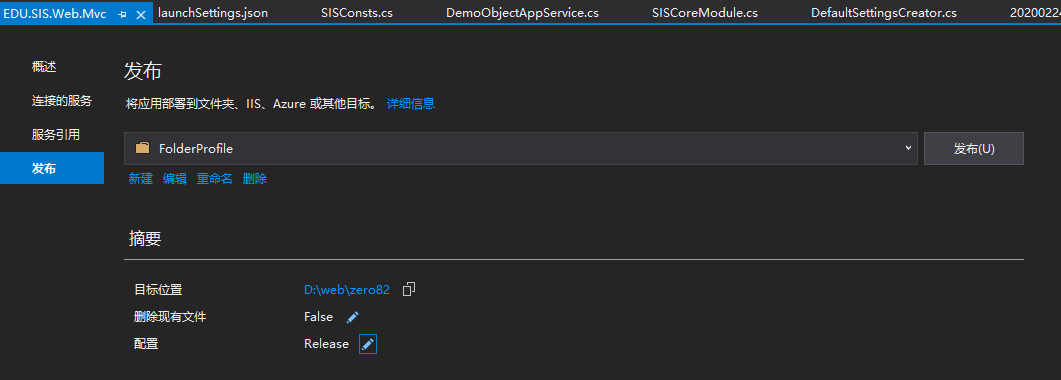1061x380 pixels.
Task: Switch to SISConsts.cs tab
Action: (357, 13)
